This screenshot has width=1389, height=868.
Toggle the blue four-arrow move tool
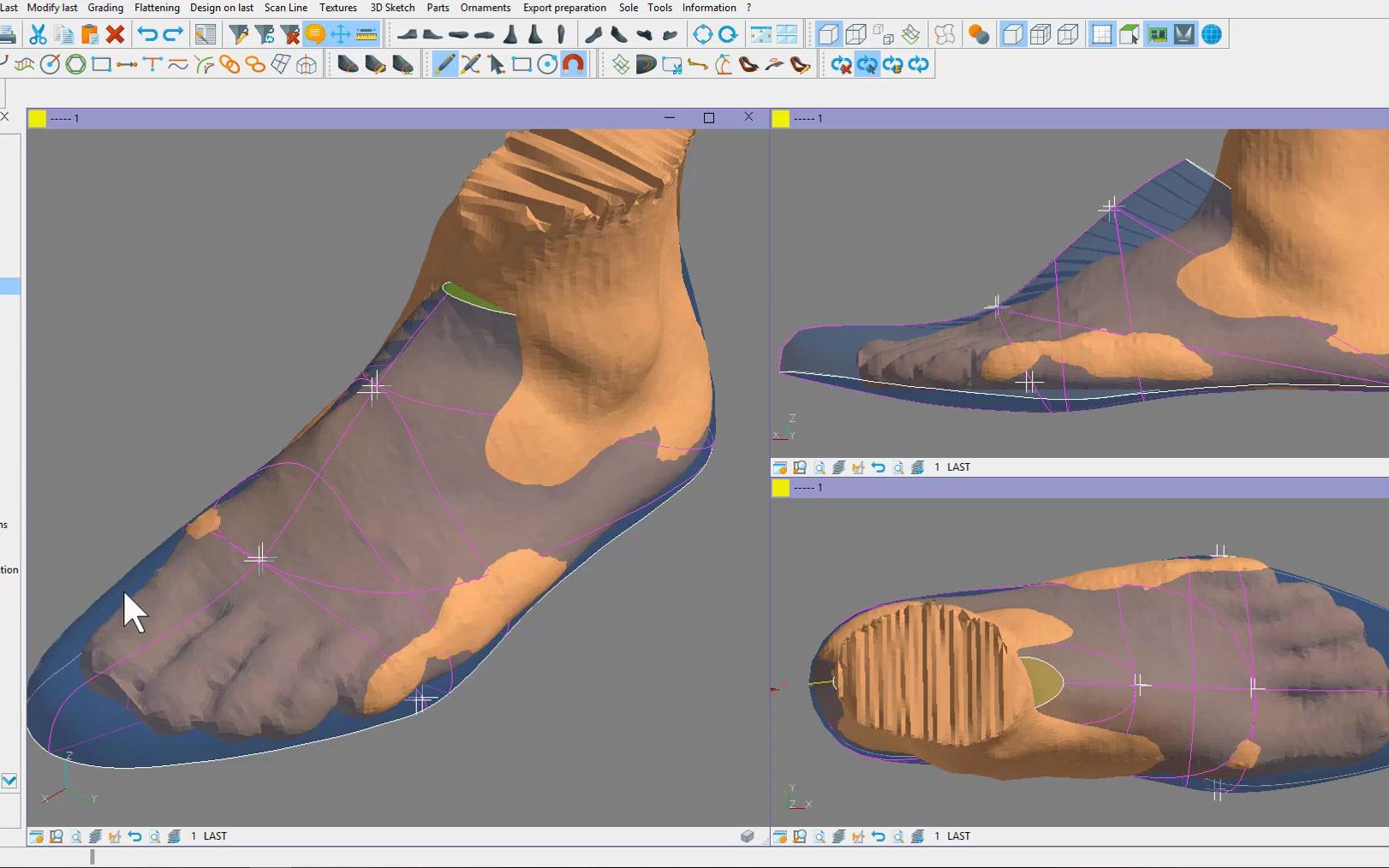click(x=341, y=34)
